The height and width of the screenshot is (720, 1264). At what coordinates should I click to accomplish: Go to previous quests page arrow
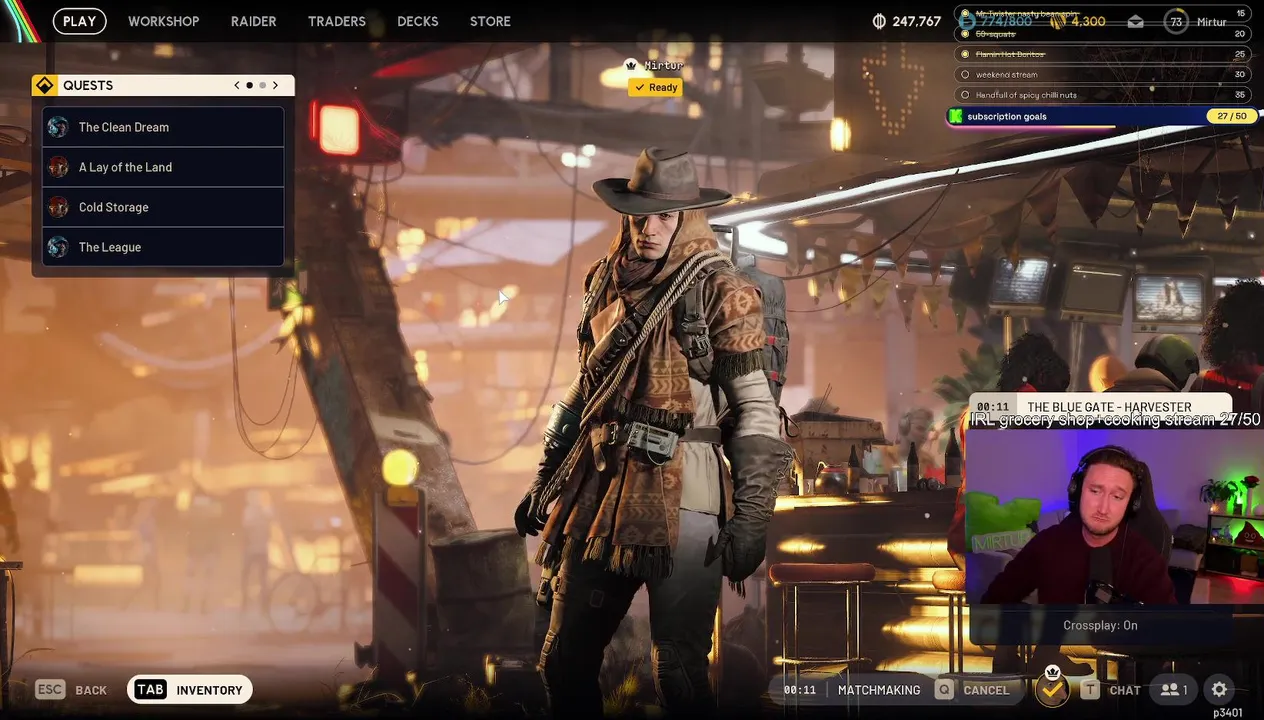[237, 85]
